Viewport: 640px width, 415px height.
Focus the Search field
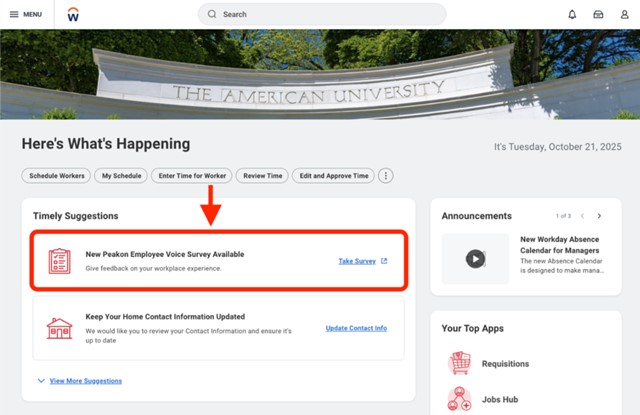pos(322,14)
